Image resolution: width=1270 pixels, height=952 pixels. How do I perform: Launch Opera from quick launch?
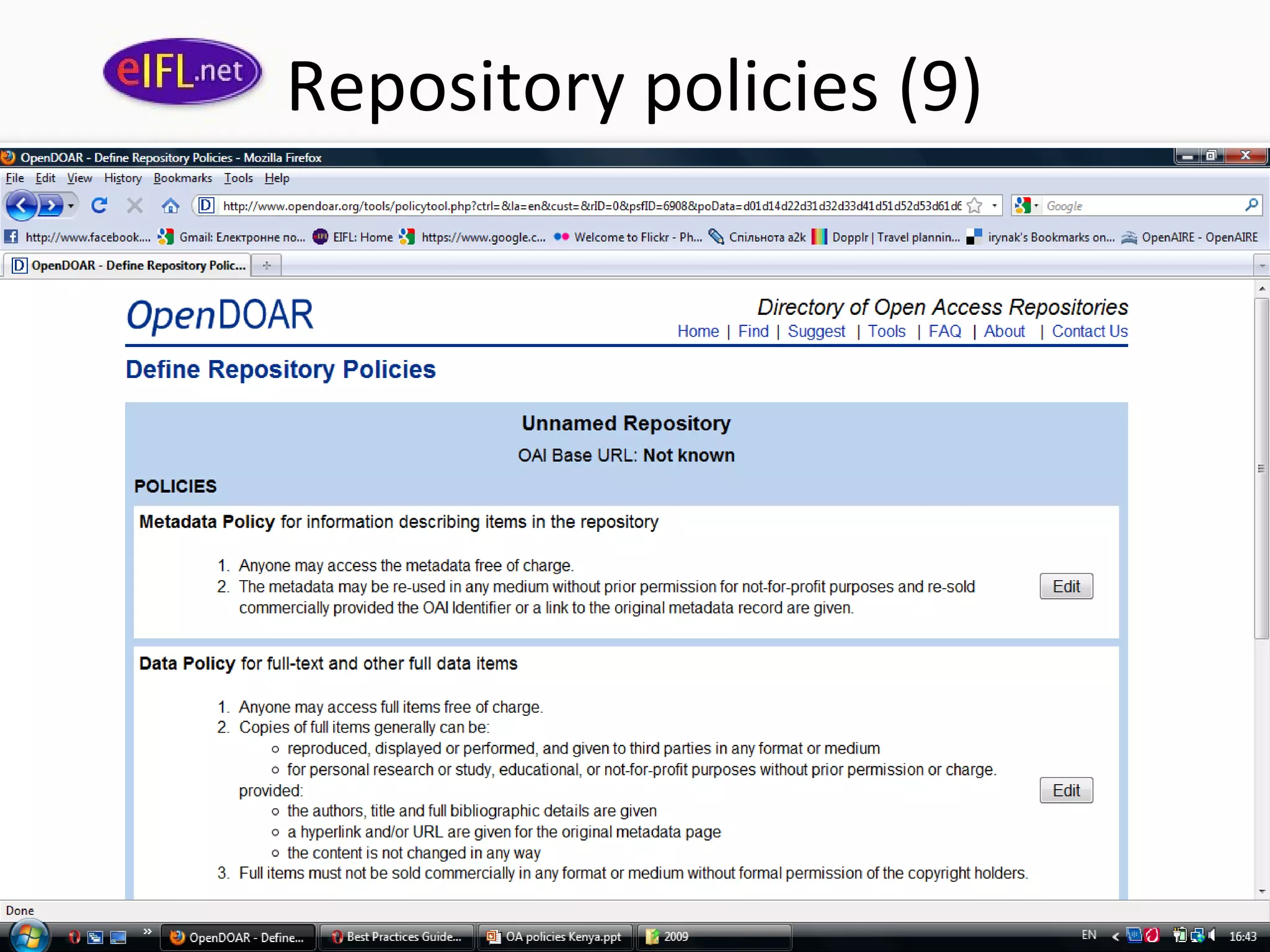click(x=74, y=937)
